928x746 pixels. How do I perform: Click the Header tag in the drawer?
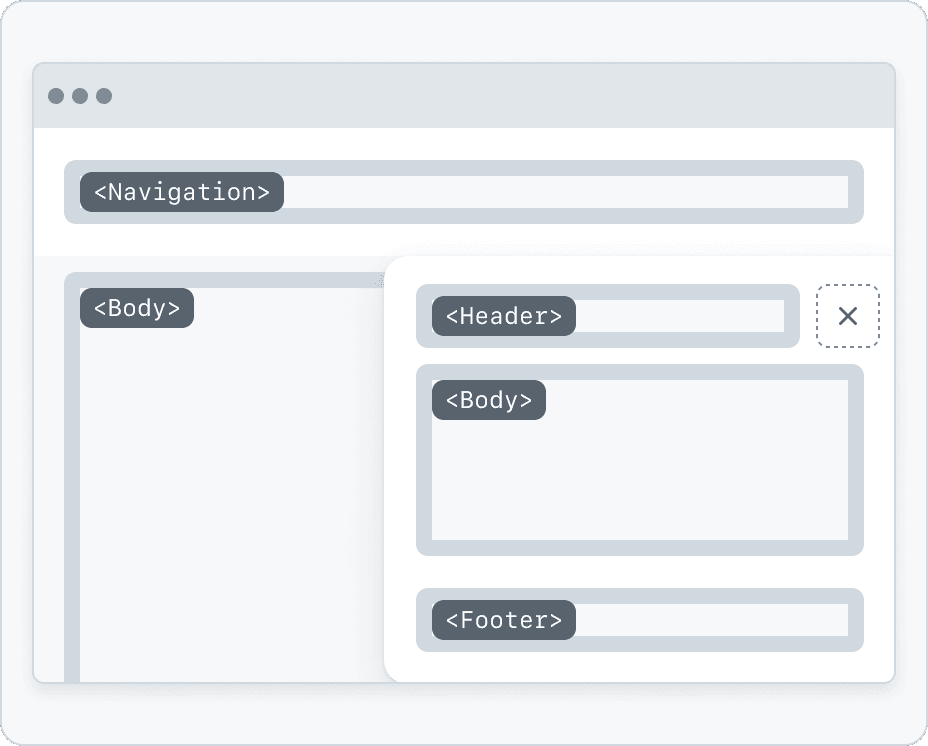(504, 316)
